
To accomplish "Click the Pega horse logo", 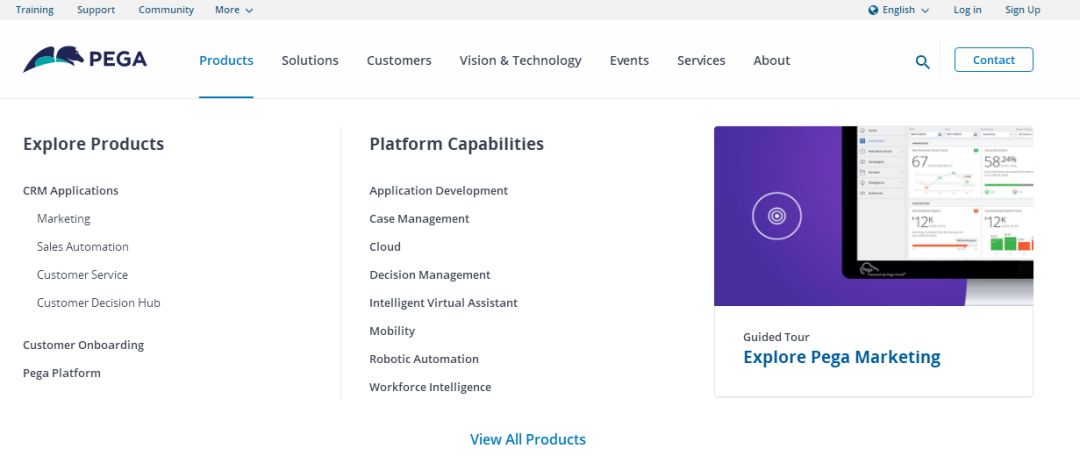I will click(52, 59).
